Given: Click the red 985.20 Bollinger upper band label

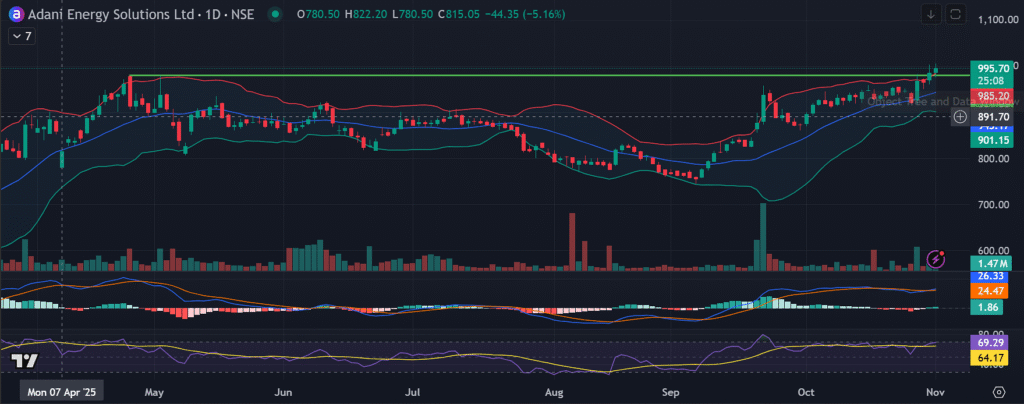Looking at the screenshot, I should (x=996, y=95).
